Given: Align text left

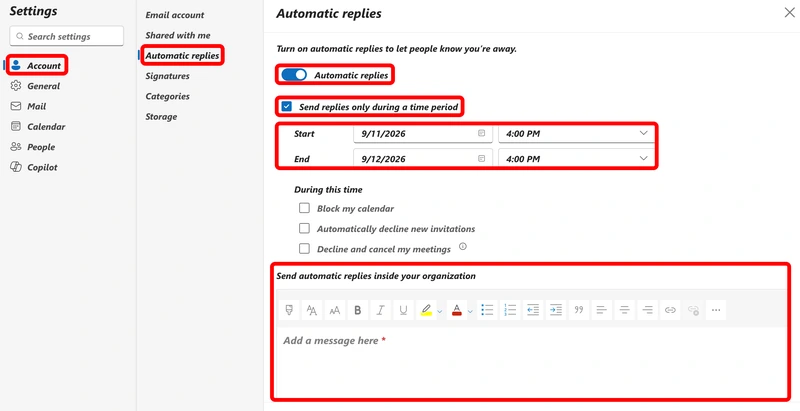Looking at the screenshot, I should [x=602, y=310].
